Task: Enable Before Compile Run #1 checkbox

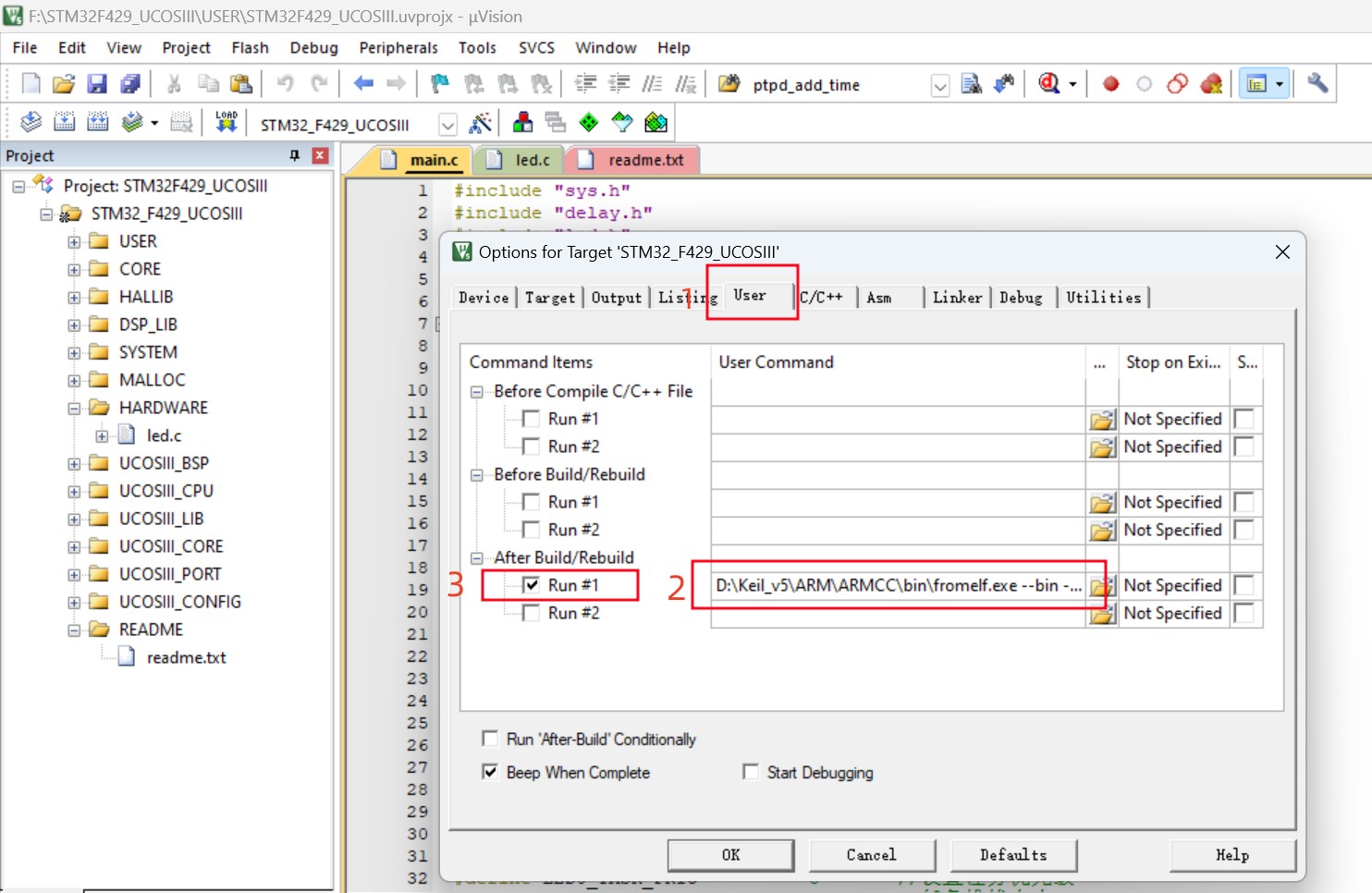Action: [531, 419]
